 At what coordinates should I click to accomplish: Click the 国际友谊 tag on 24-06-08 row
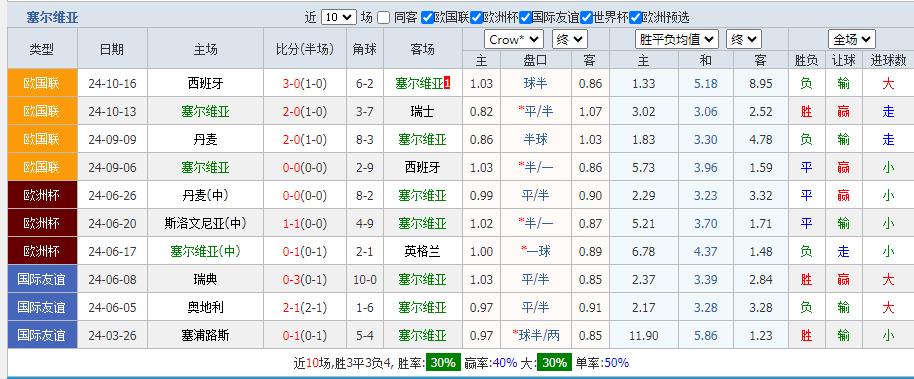point(42,279)
